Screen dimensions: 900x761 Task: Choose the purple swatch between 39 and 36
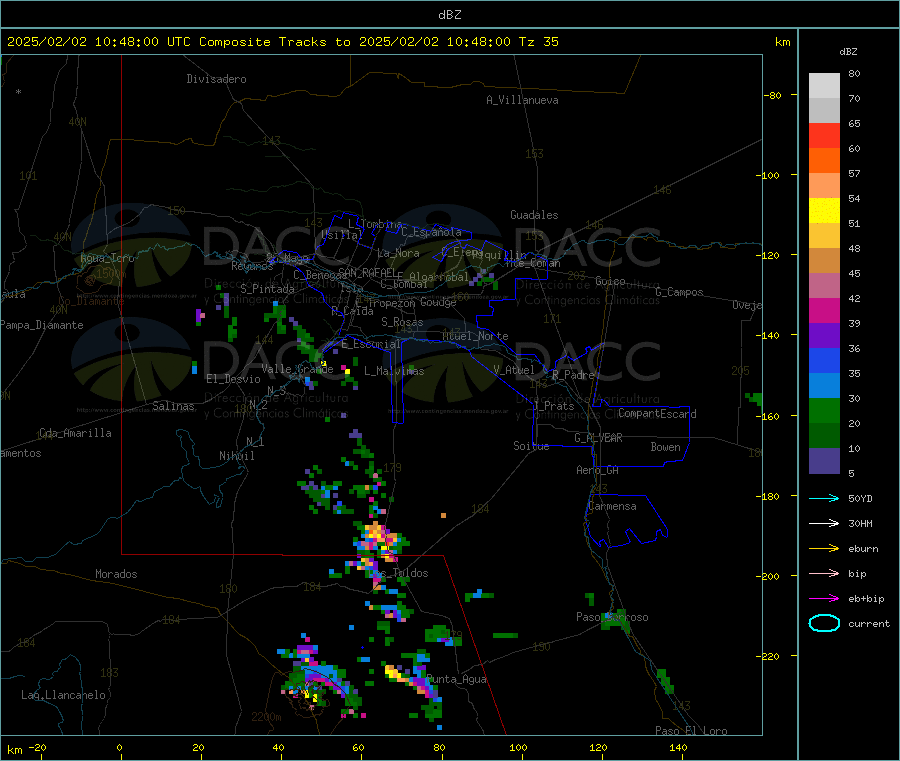(824, 336)
